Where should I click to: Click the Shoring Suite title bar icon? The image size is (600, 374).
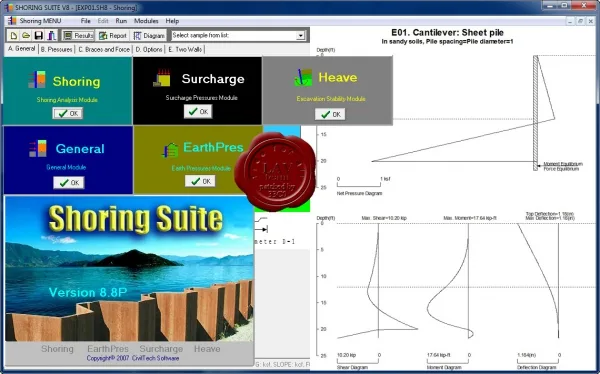(8, 7)
